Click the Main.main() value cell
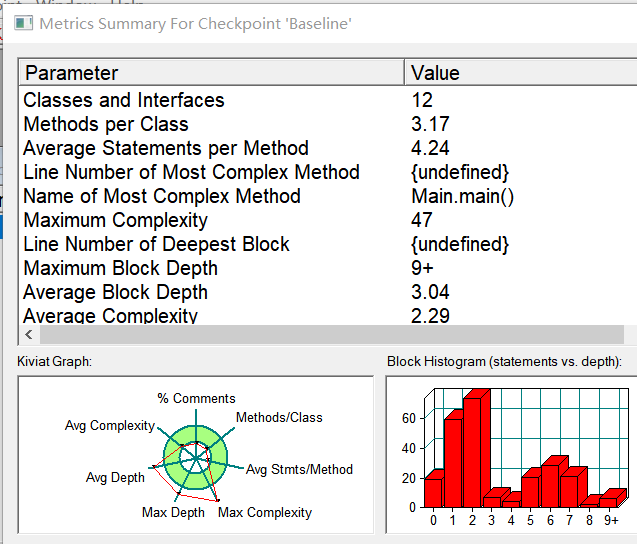Viewport: 637px width, 544px height. [x=462, y=196]
